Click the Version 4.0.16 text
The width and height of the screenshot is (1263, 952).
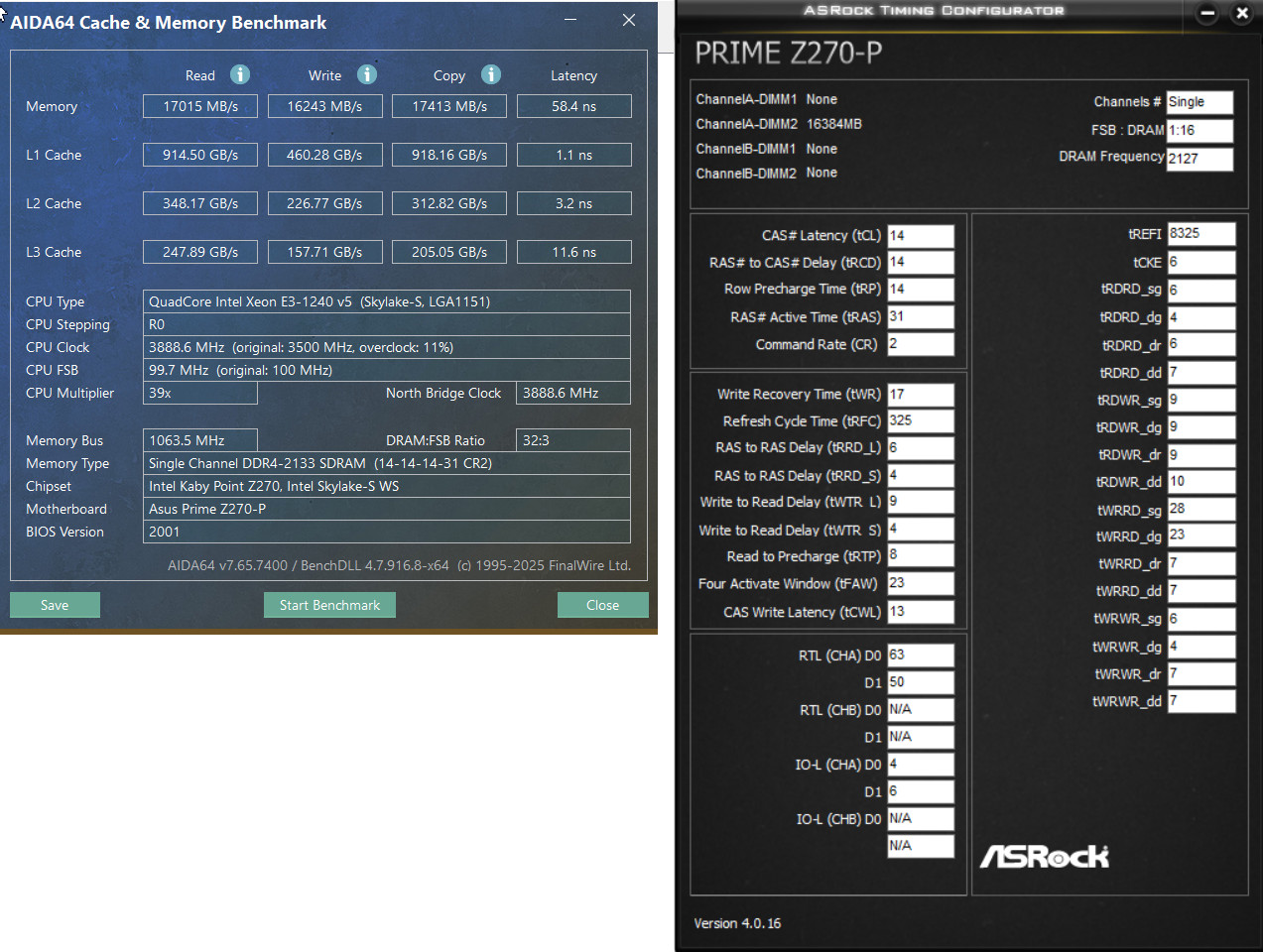[x=737, y=923]
